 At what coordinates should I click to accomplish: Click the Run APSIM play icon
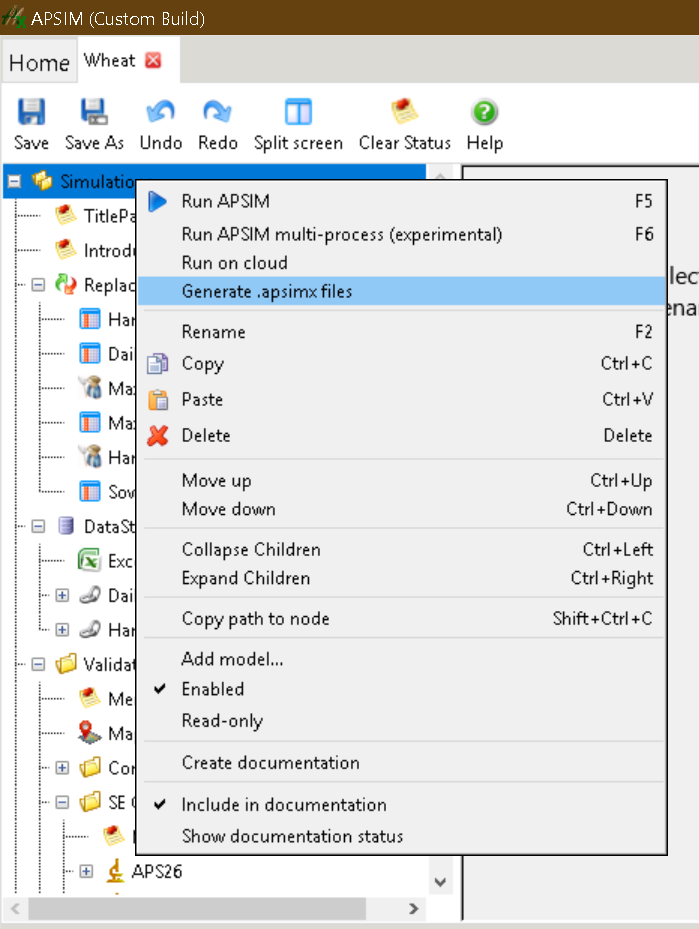158,201
